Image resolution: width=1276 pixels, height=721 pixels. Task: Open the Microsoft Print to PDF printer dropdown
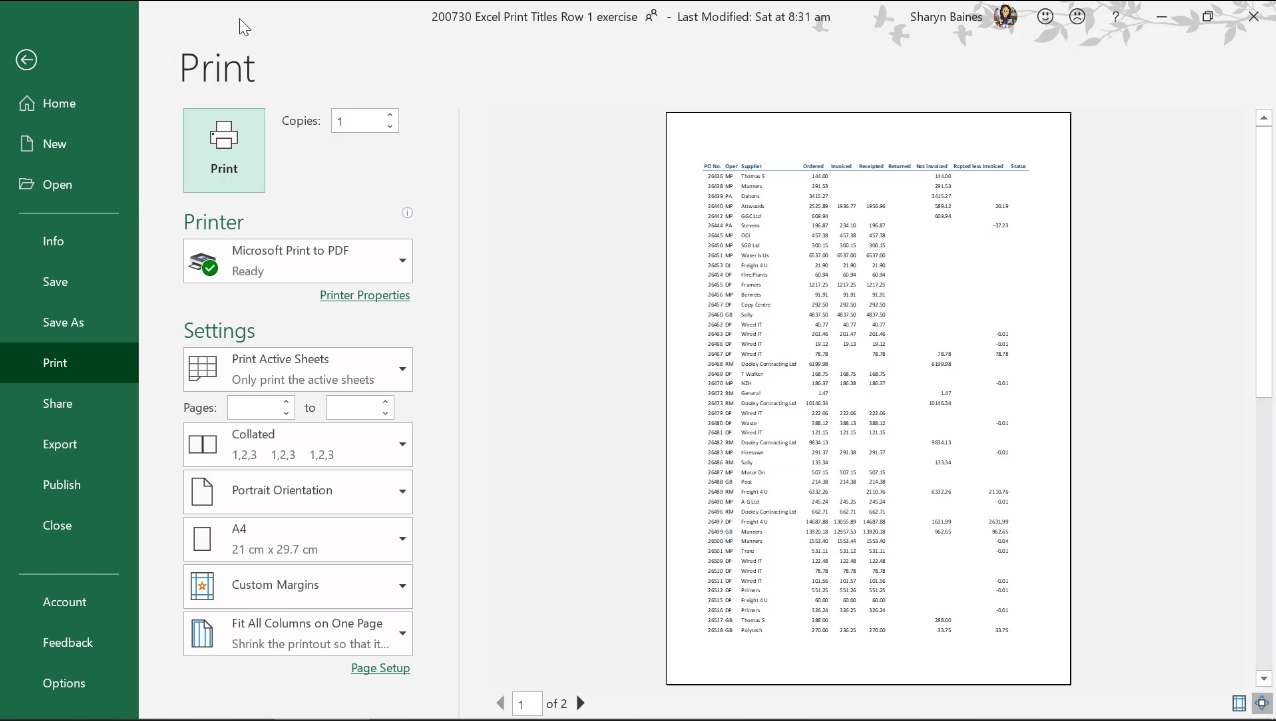pos(298,261)
